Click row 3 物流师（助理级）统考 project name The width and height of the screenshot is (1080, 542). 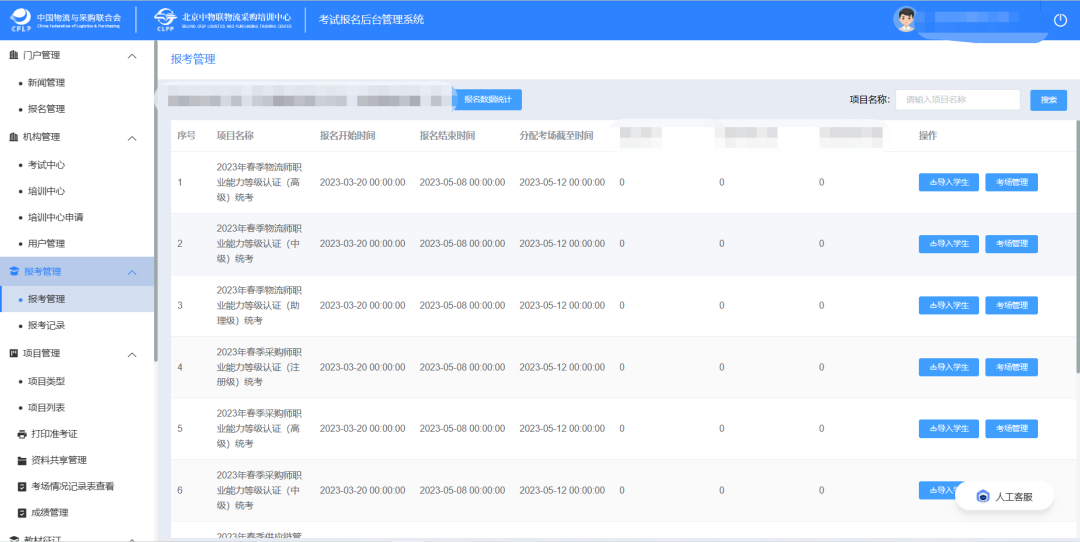click(259, 305)
